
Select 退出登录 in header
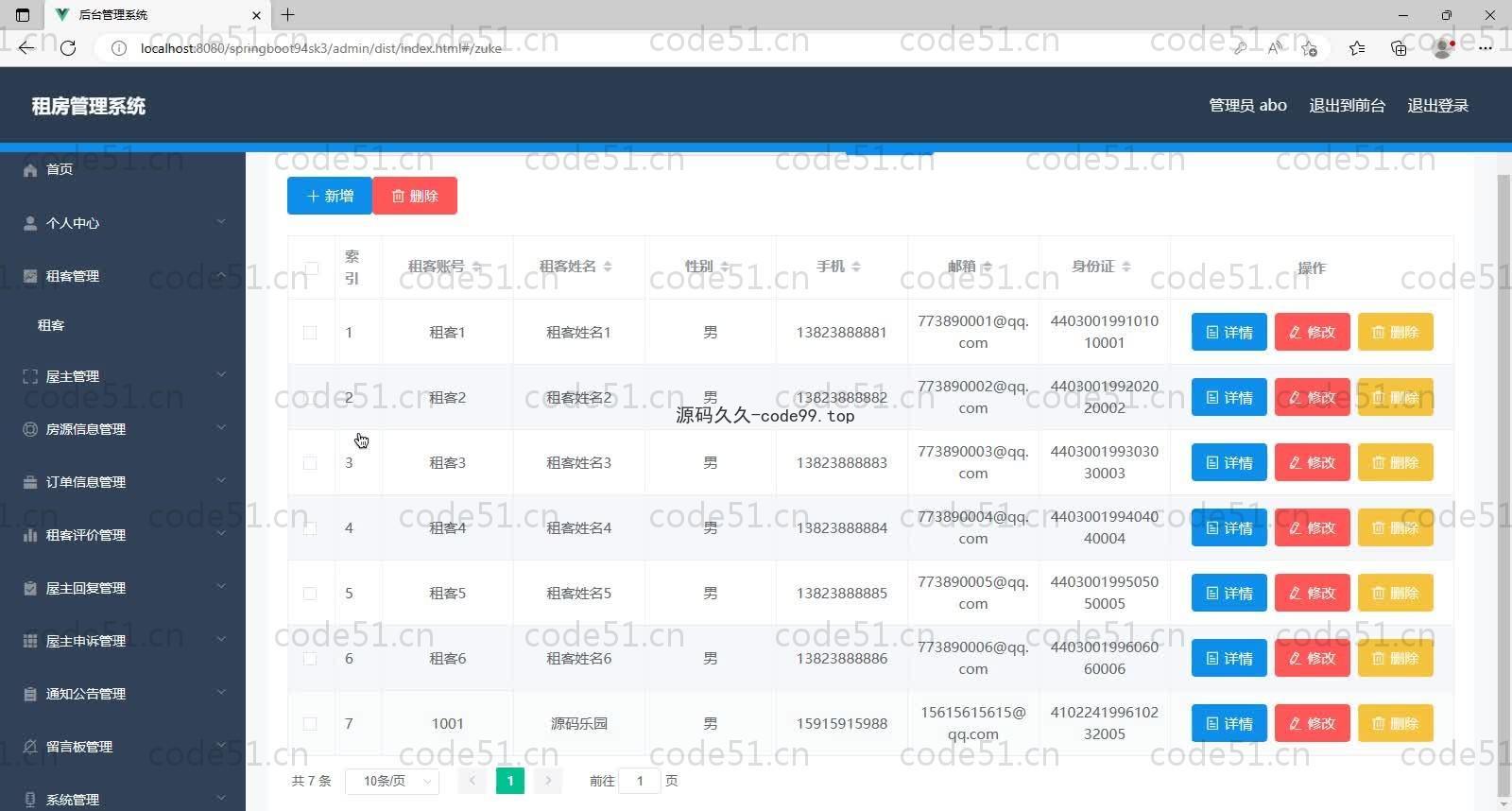pyautogui.click(x=1437, y=106)
